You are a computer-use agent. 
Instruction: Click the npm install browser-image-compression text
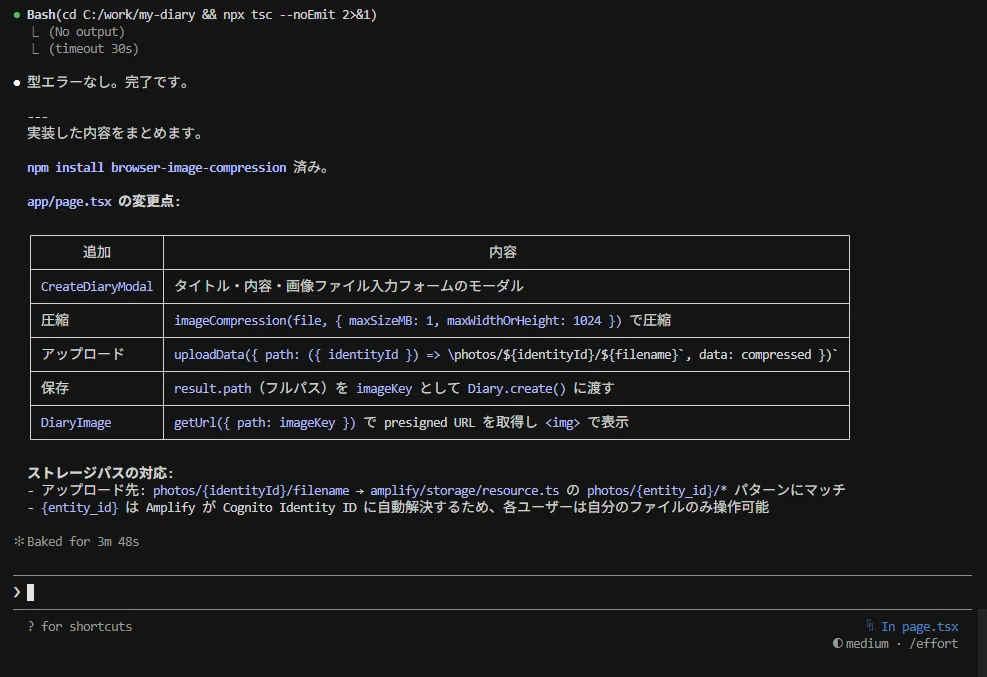point(157,167)
